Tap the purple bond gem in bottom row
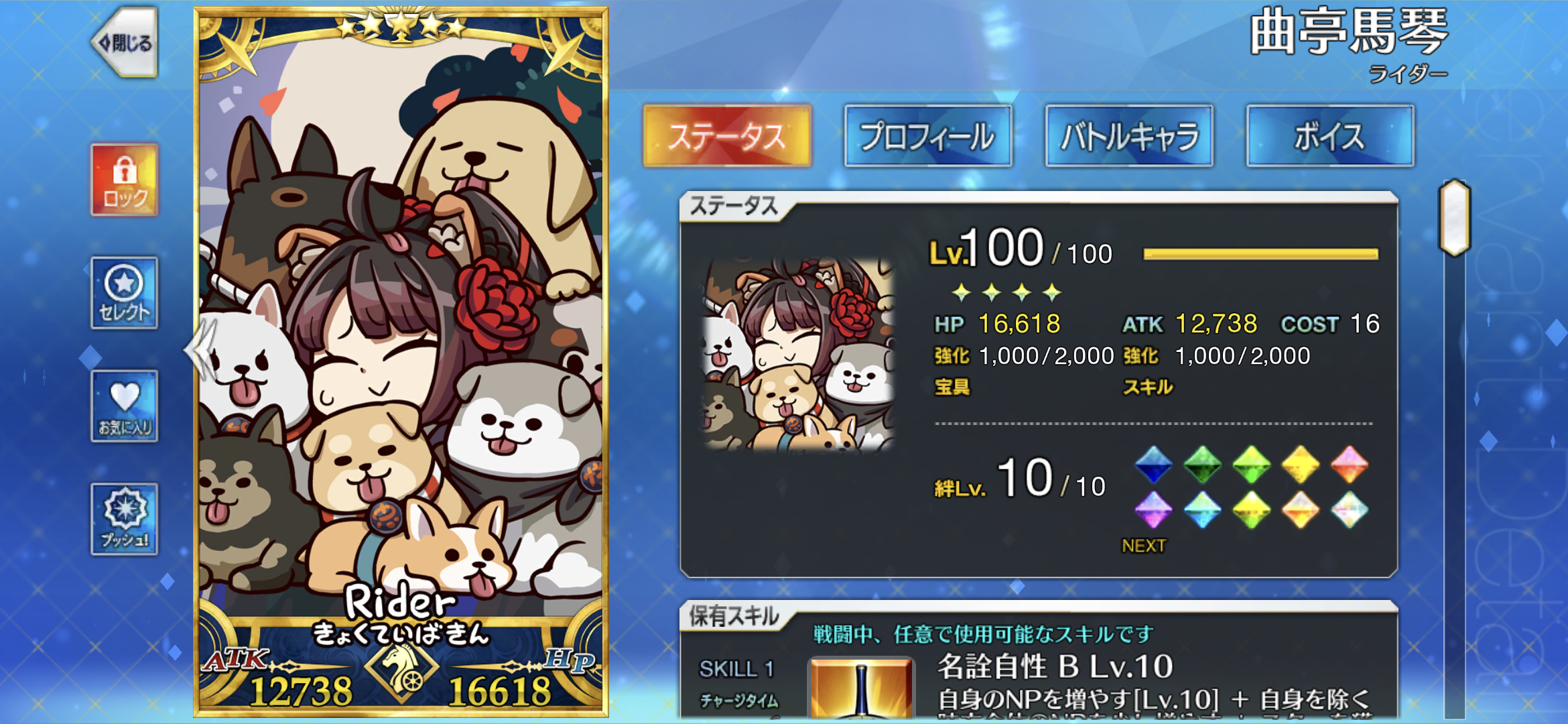The image size is (1568, 724). click(1153, 510)
